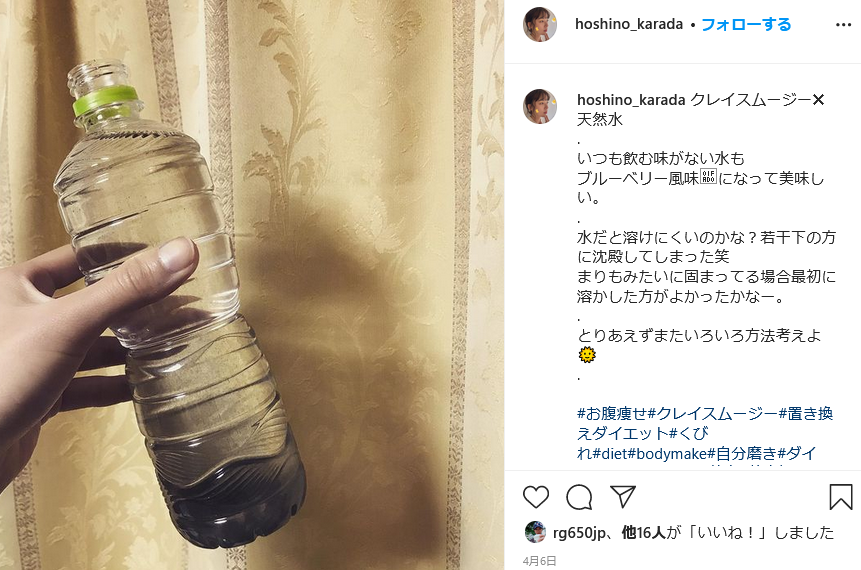861x570 pixels.
Task: Click the water bottle photo
Action: [x=252, y=285]
